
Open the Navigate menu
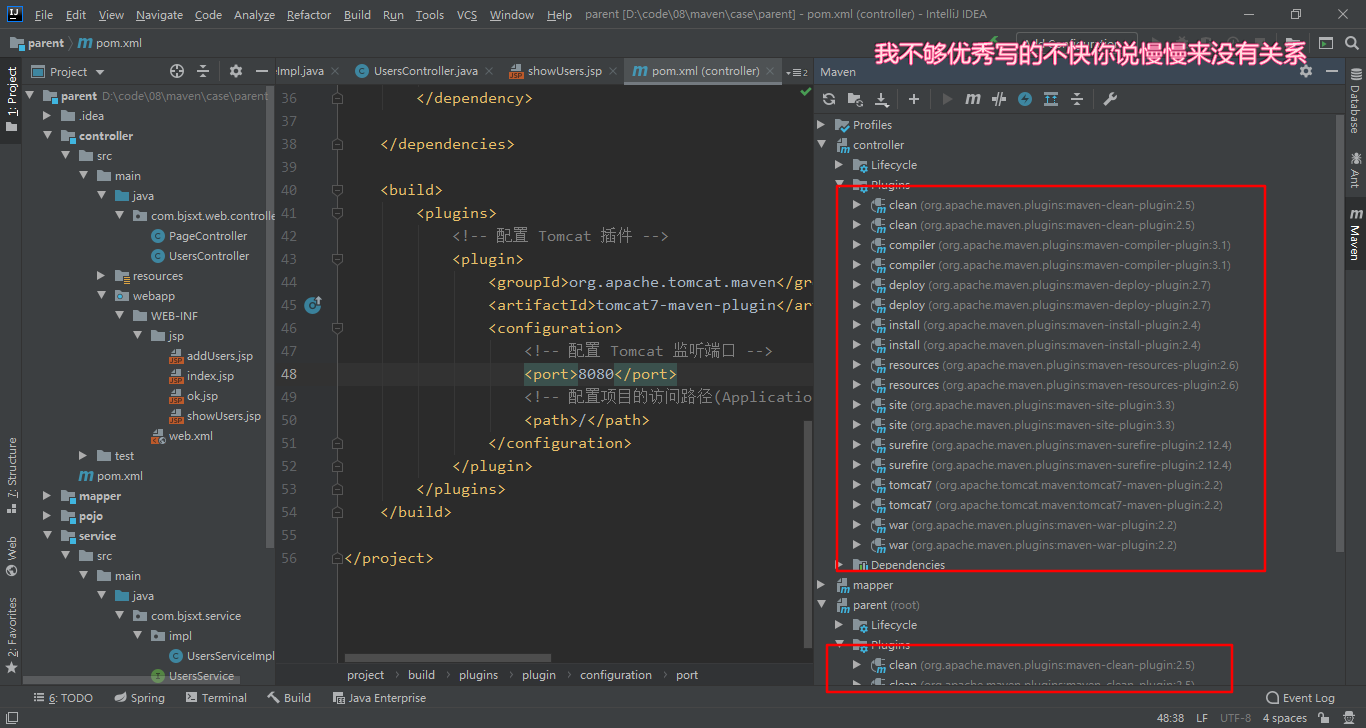pyautogui.click(x=160, y=15)
